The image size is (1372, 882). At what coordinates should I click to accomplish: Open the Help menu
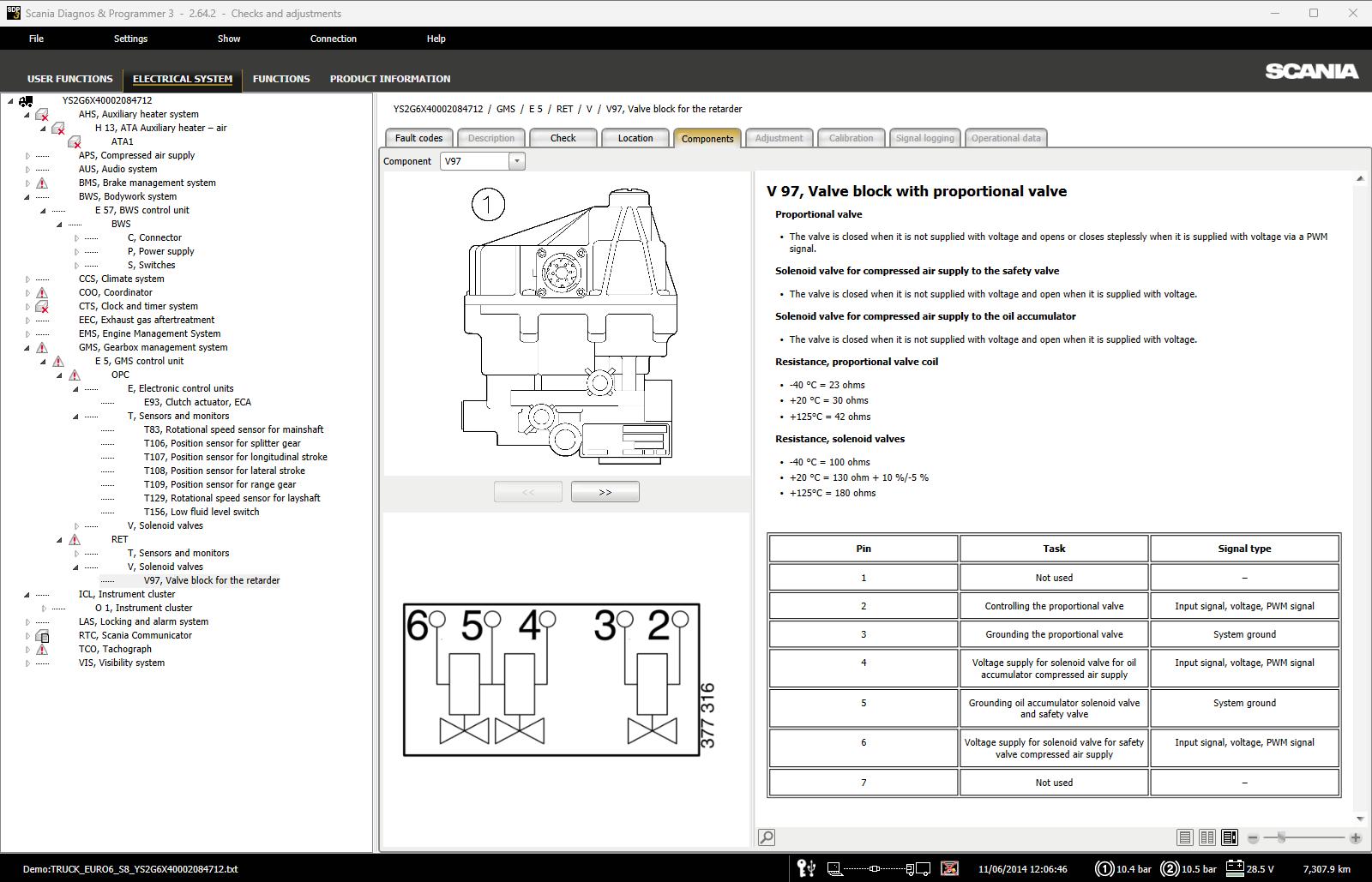click(x=436, y=39)
